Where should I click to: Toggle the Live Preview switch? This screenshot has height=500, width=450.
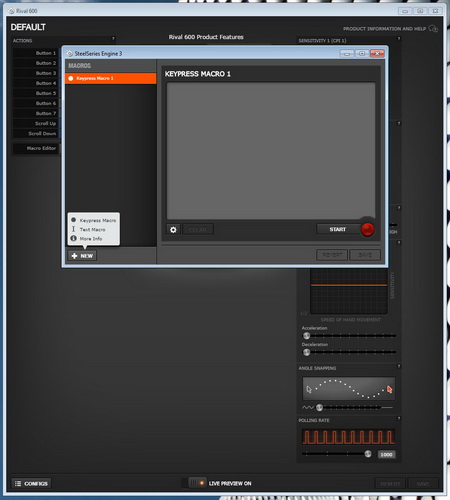click(197, 483)
